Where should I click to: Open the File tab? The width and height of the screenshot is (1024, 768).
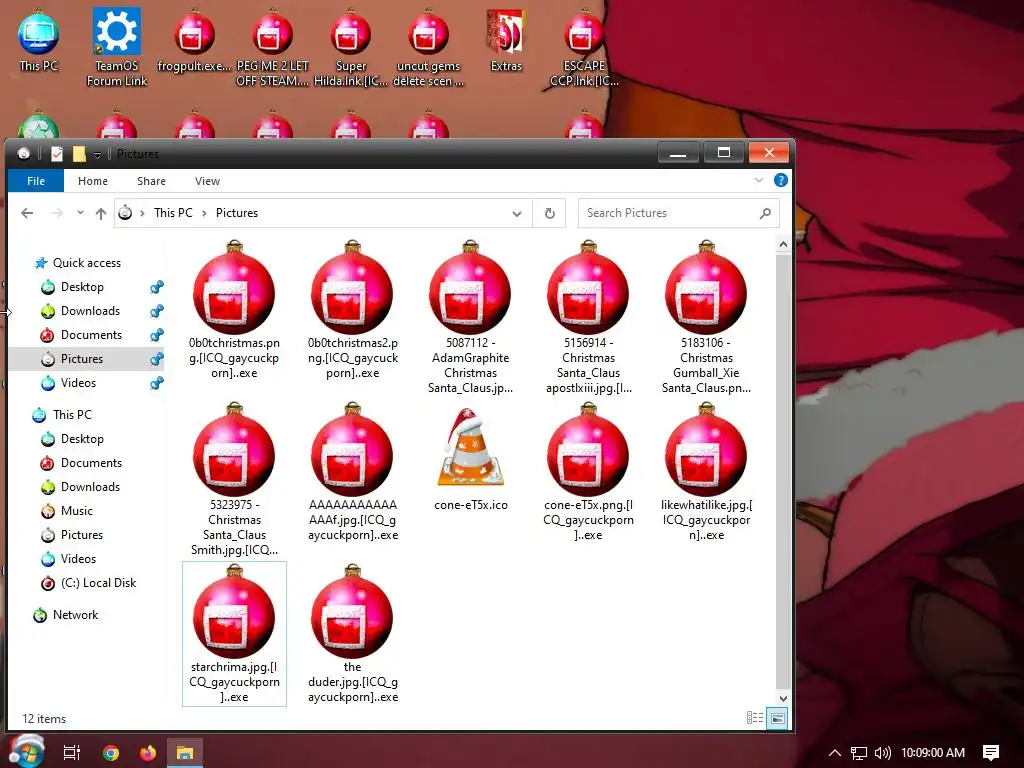[x=36, y=181]
